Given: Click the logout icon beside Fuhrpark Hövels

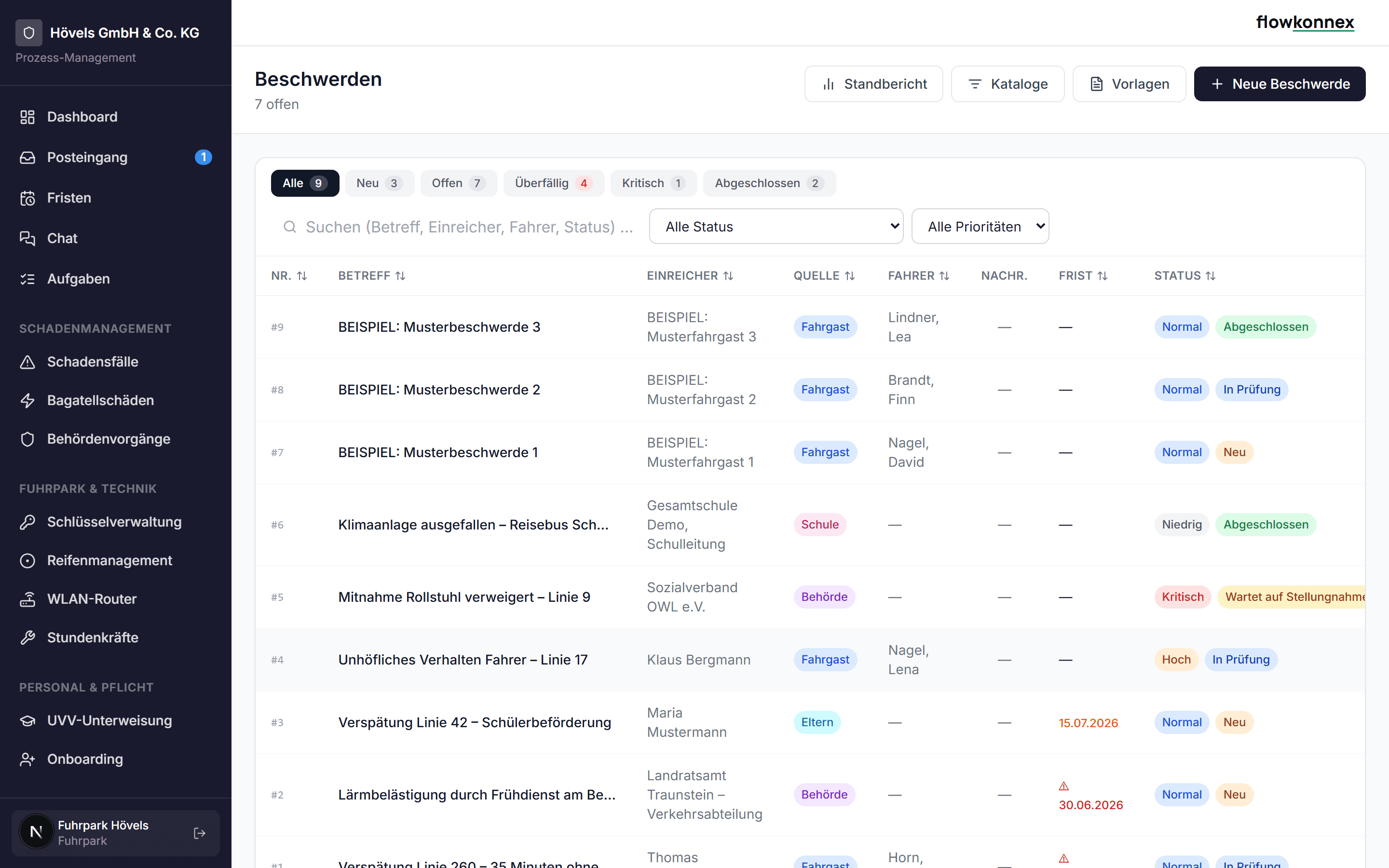Looking at the screenshot, I should pyautogui.click(x=199, y=833).
